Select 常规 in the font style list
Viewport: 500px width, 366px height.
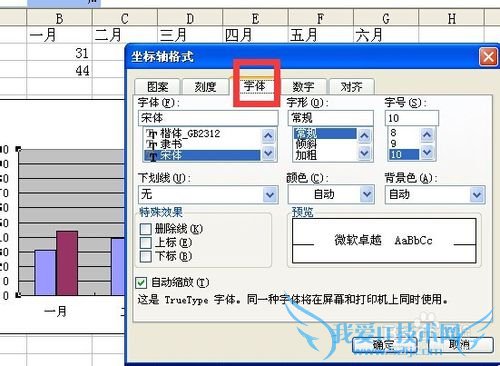(325, 134)
